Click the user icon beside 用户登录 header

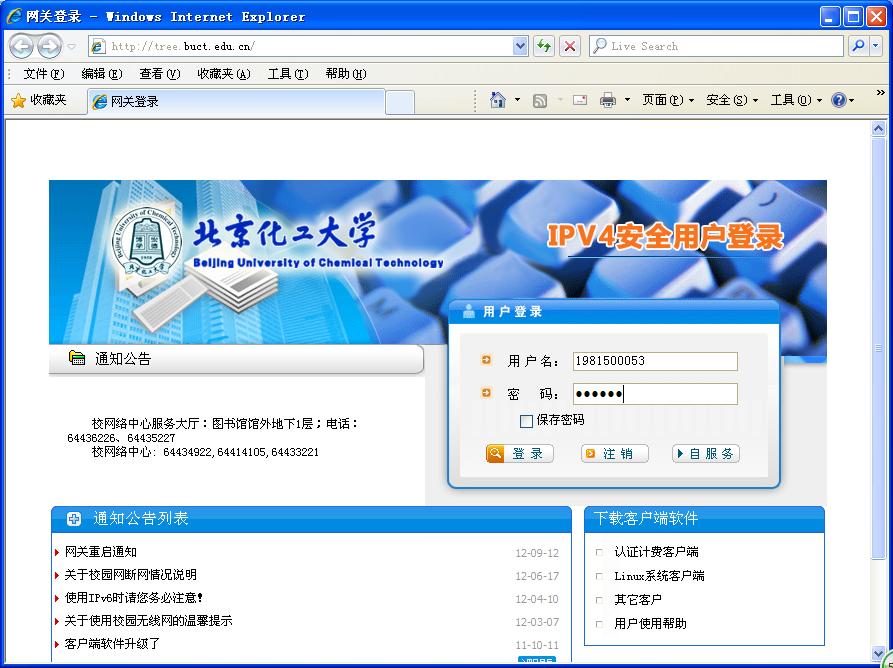pos(468,311)
